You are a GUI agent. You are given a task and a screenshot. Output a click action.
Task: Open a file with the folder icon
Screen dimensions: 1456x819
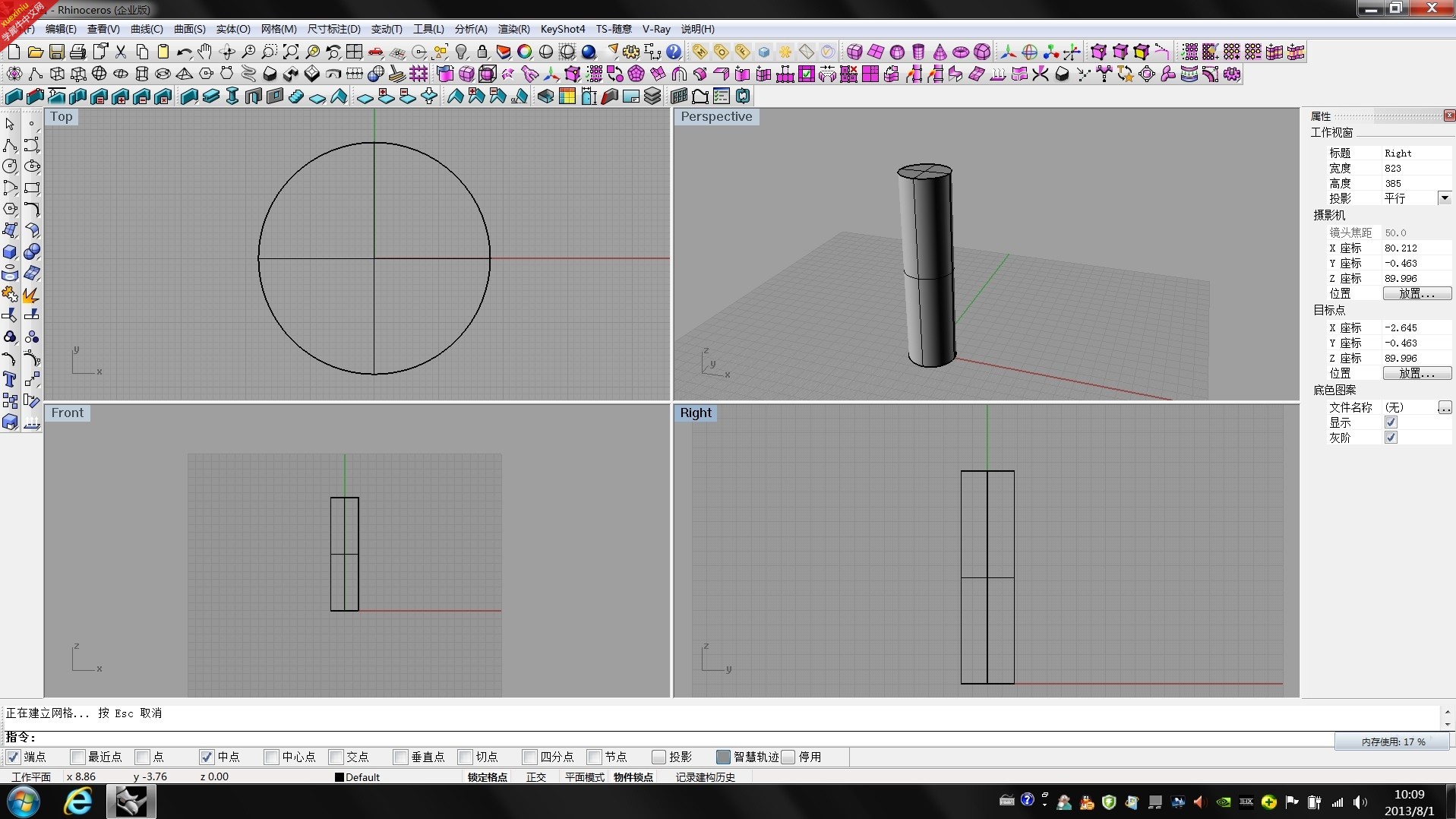[35, 52]
